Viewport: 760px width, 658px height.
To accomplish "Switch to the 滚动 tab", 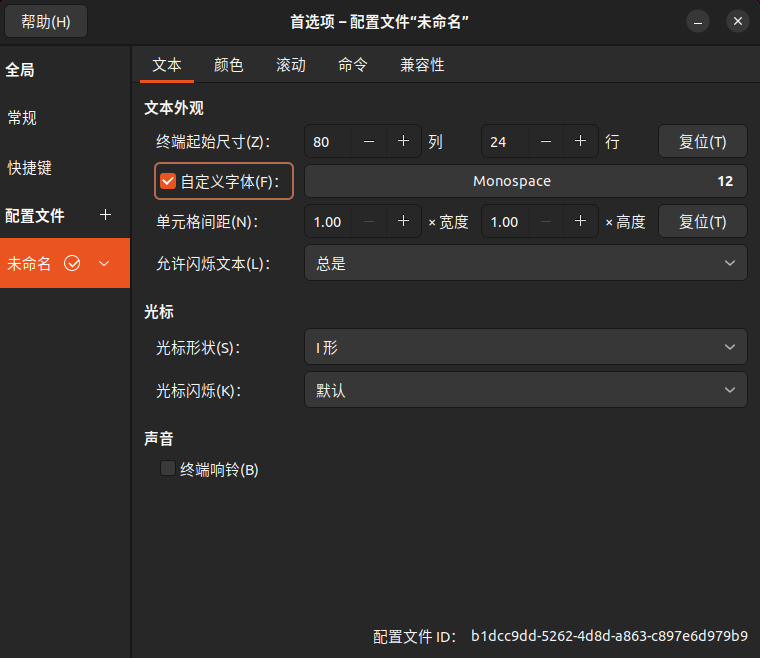I will pyautogui.click(x=291, y=65).
